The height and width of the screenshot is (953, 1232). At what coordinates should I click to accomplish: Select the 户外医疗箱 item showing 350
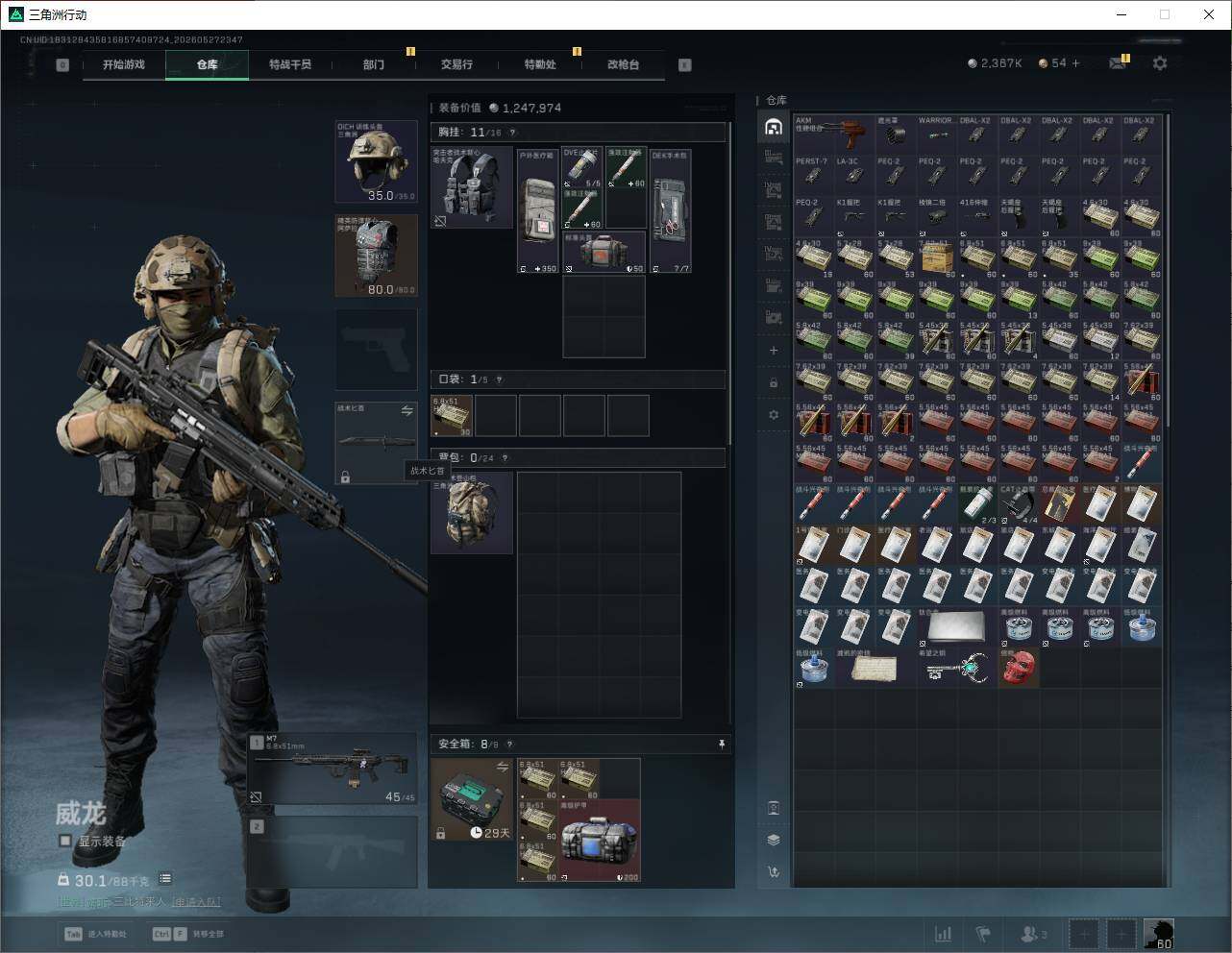[x=538, y=211]
